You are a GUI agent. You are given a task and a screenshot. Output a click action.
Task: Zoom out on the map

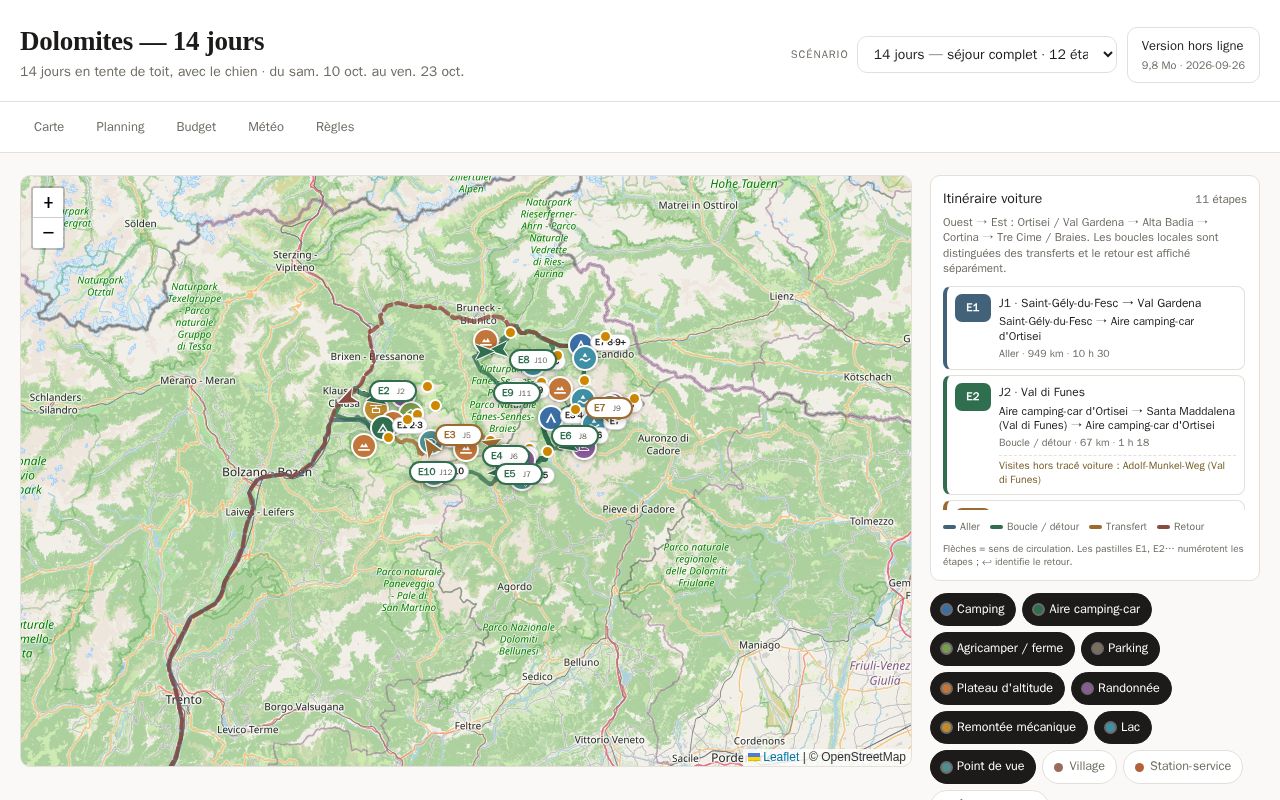(x=48, y=233)
